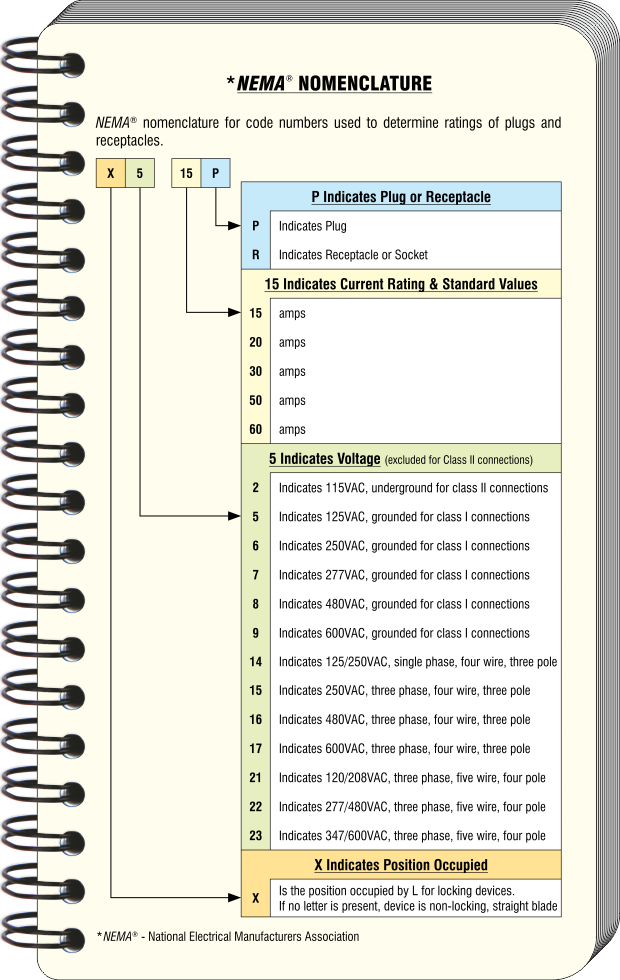620x980 pixels.
Task: Click 'Indicates 125/250VAC, single phase' row
Action: (x=401, y=662)
